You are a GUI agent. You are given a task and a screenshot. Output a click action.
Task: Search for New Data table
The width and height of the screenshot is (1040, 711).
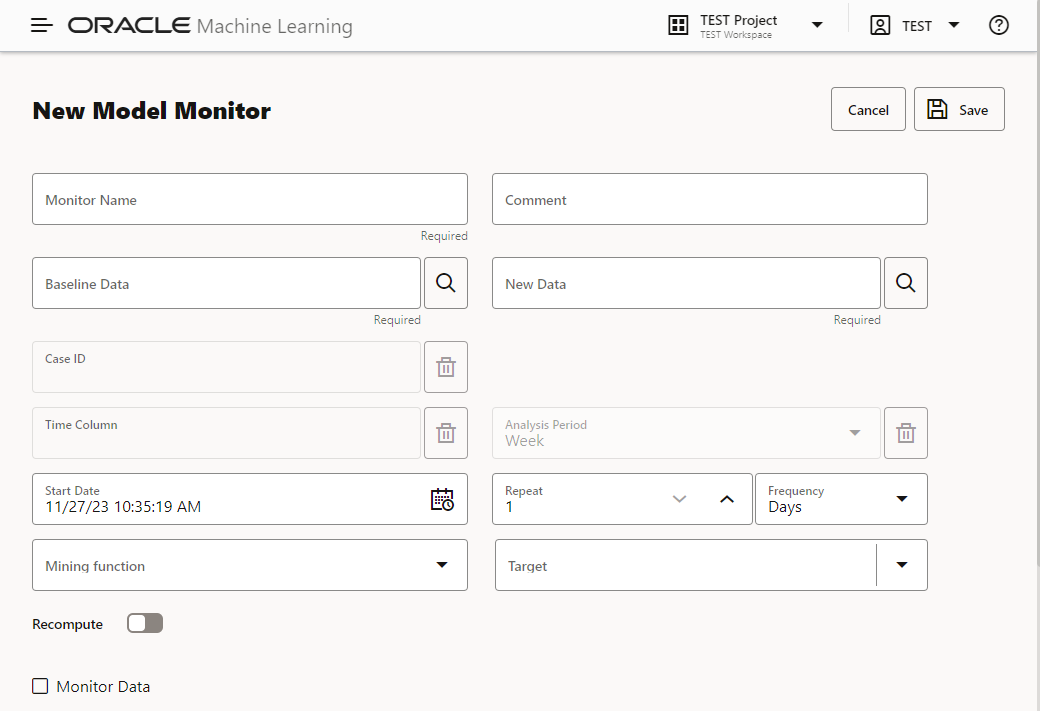906,284
